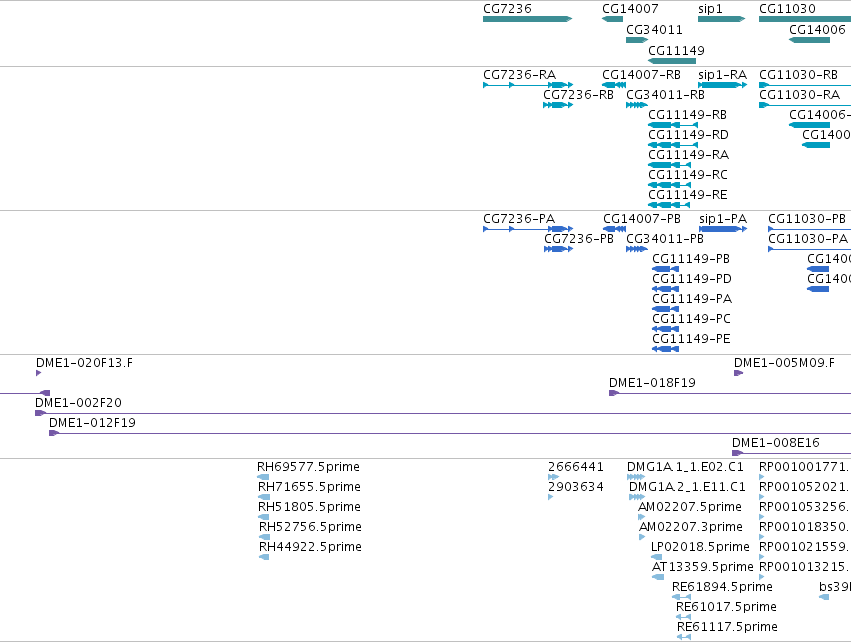Click the CG11149-RC transcript label

pos(688,175)
